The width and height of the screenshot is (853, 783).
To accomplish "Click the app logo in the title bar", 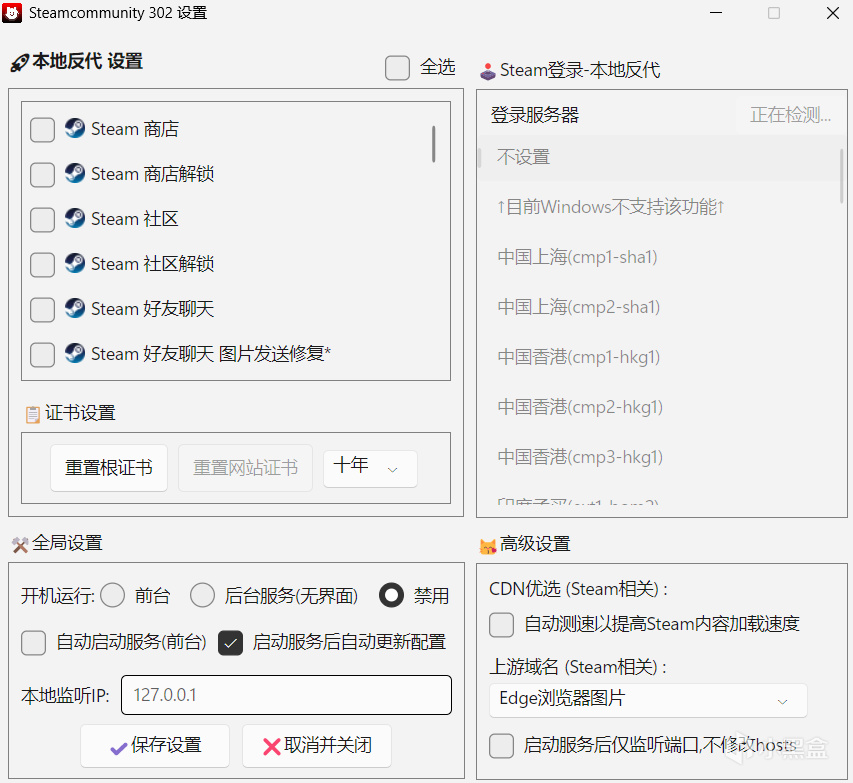I will tap(12, 13).
